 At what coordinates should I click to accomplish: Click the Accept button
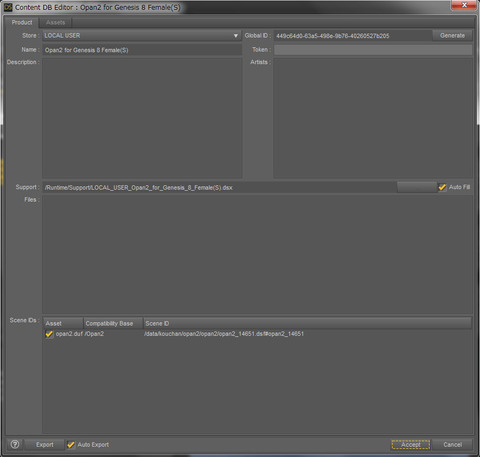[x=410, y=445]
